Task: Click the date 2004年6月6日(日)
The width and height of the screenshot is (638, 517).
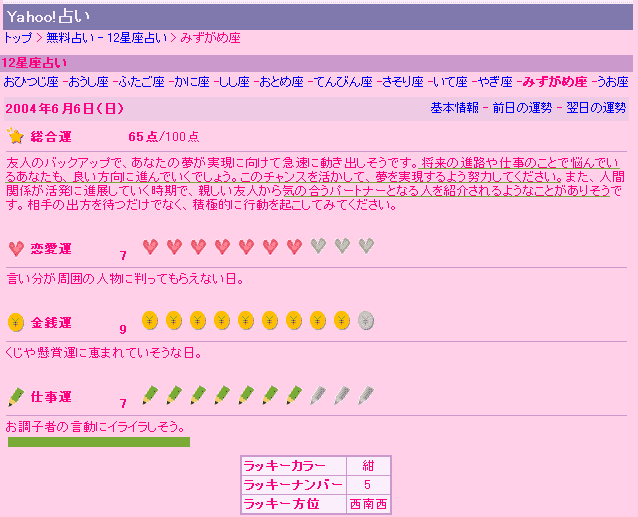Action: pos(64,109)
